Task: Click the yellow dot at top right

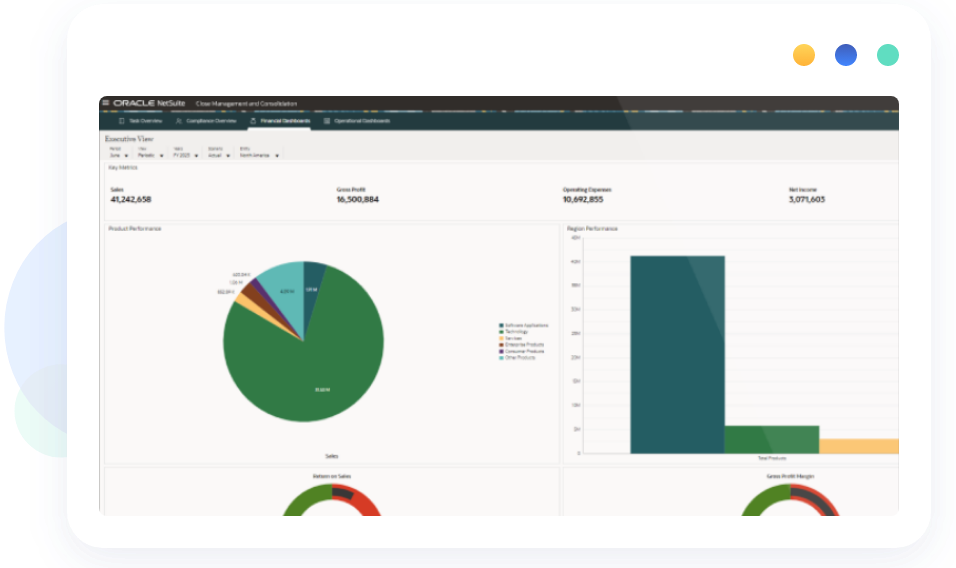Action: click(804, 55)
